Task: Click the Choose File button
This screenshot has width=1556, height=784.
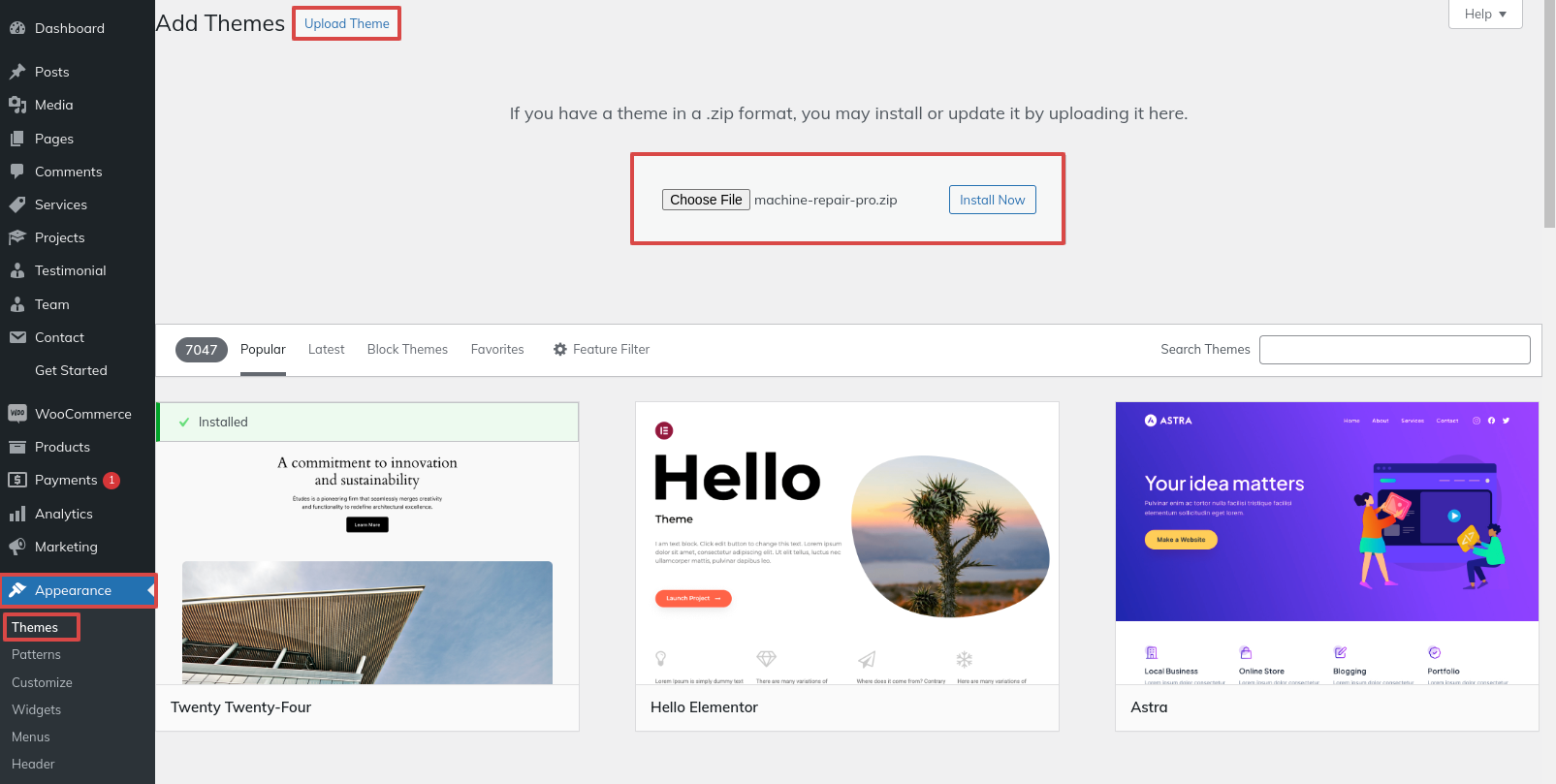Action: [x=706, y=200]
